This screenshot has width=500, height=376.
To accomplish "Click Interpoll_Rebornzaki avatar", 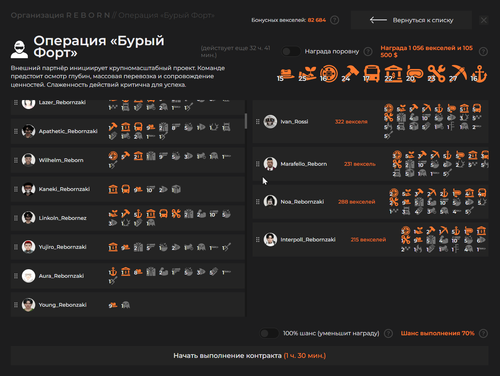I will point(270,239).
